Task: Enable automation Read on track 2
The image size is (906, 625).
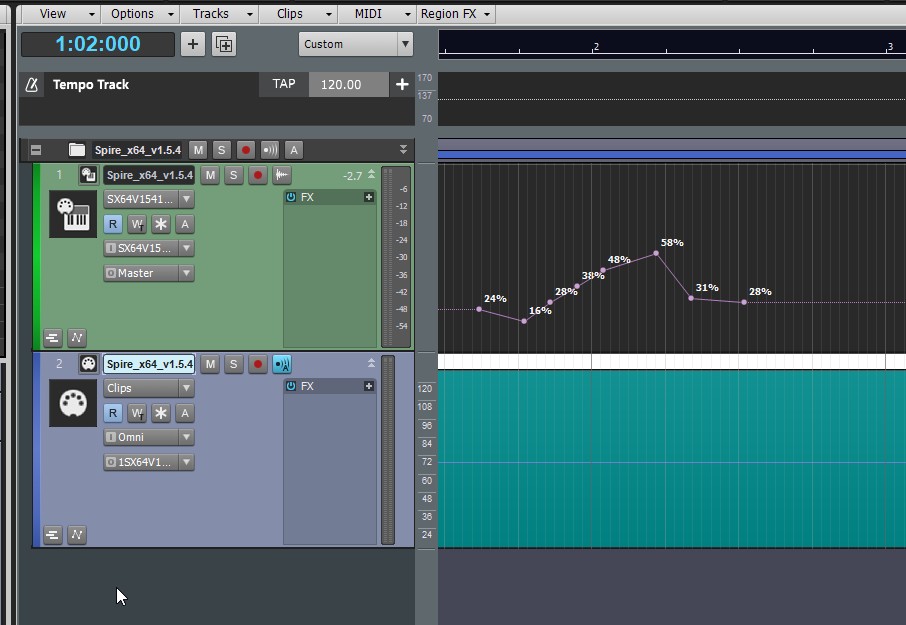Action: [x=113, y=413]
